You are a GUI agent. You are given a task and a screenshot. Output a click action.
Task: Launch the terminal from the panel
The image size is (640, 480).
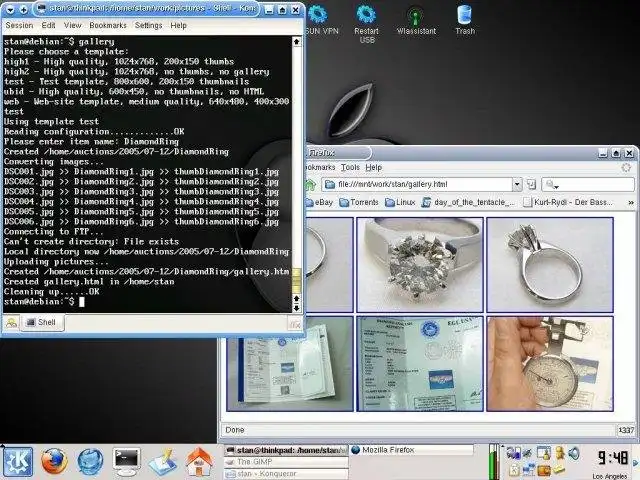(x=127, y=462)
